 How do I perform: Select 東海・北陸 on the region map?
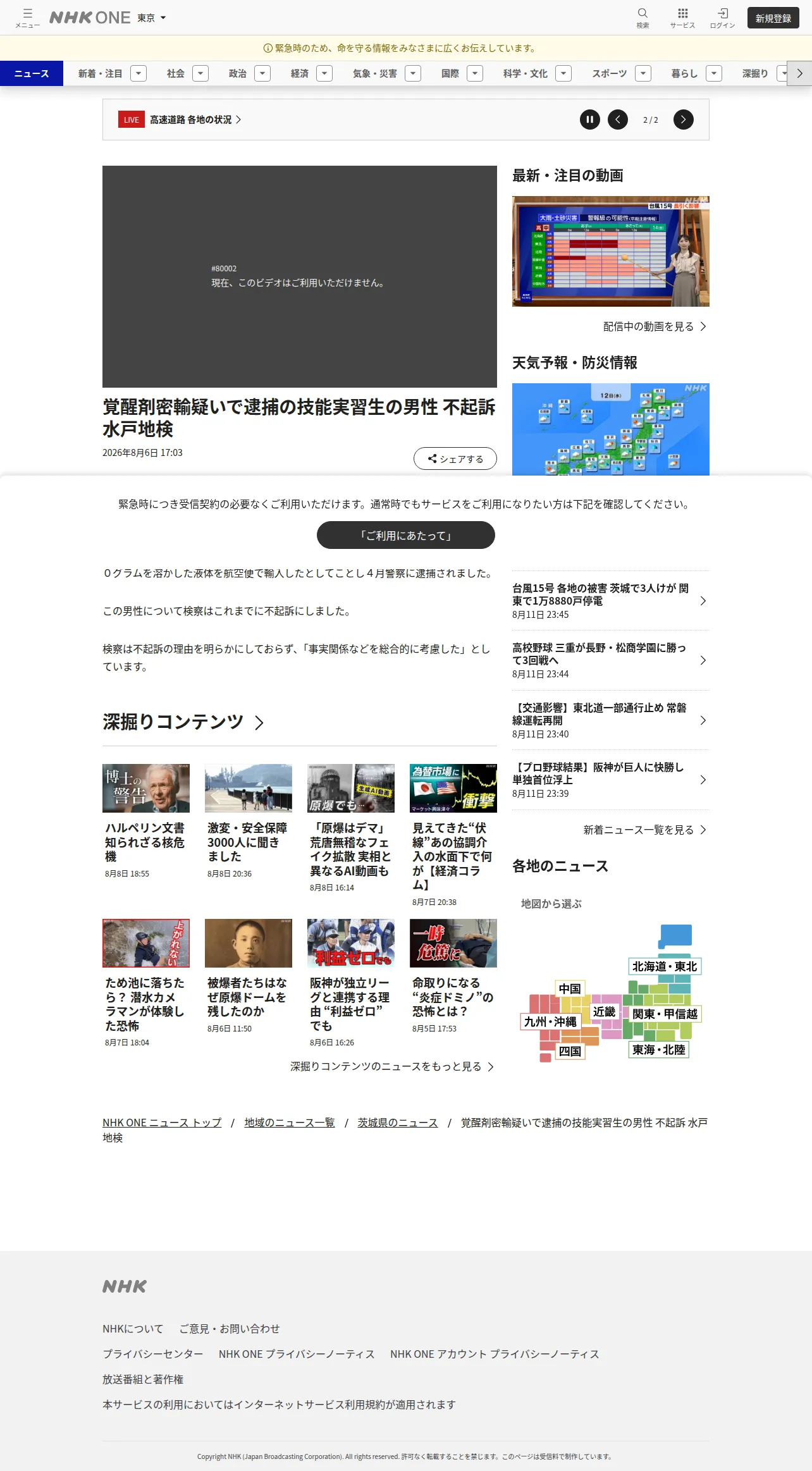pos(659,1050)
